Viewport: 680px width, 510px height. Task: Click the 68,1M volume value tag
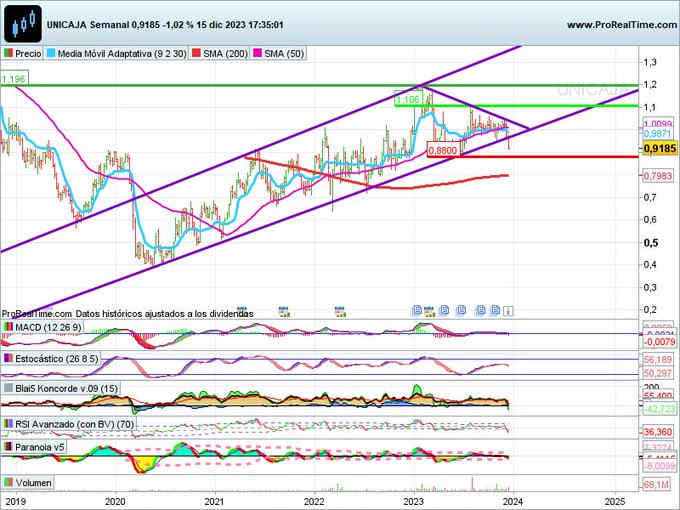tap(656, 484)
